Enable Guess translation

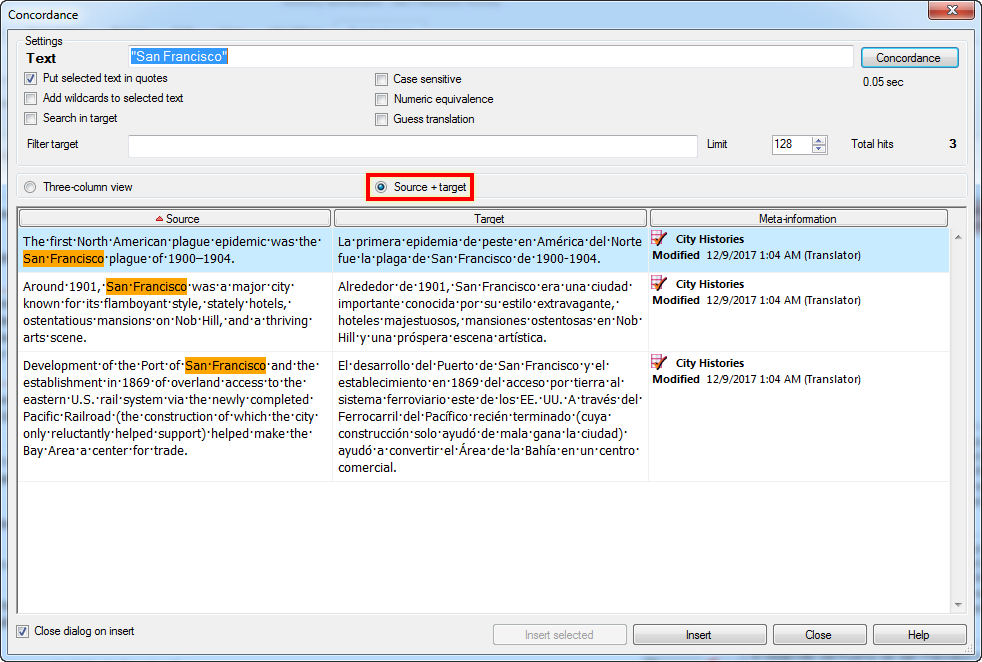[x=381, y=119]
